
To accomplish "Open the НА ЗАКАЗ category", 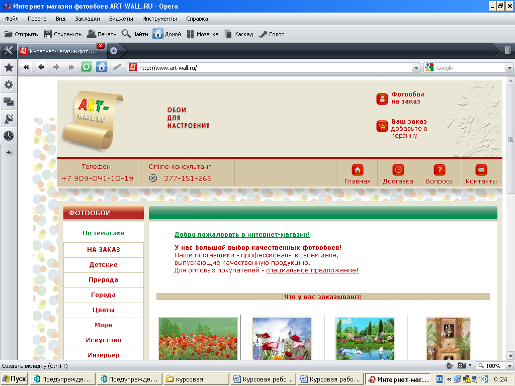I will coord(103,249).
